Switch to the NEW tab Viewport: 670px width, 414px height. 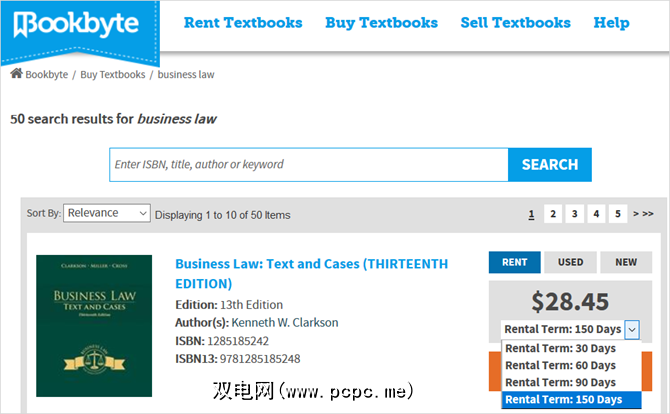coord(626,262)
